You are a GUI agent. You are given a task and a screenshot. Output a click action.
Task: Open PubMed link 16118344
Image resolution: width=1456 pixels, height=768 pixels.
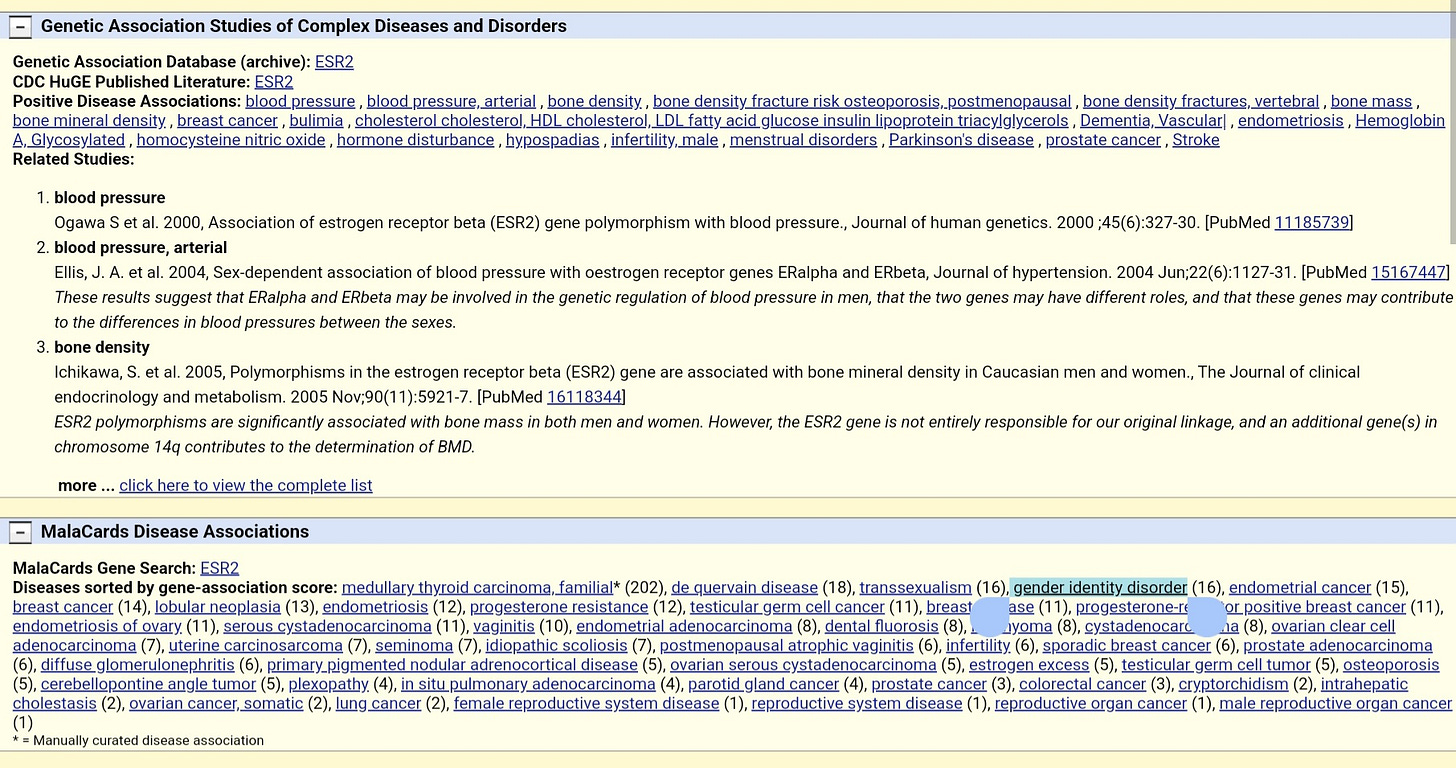click(584, 397)
